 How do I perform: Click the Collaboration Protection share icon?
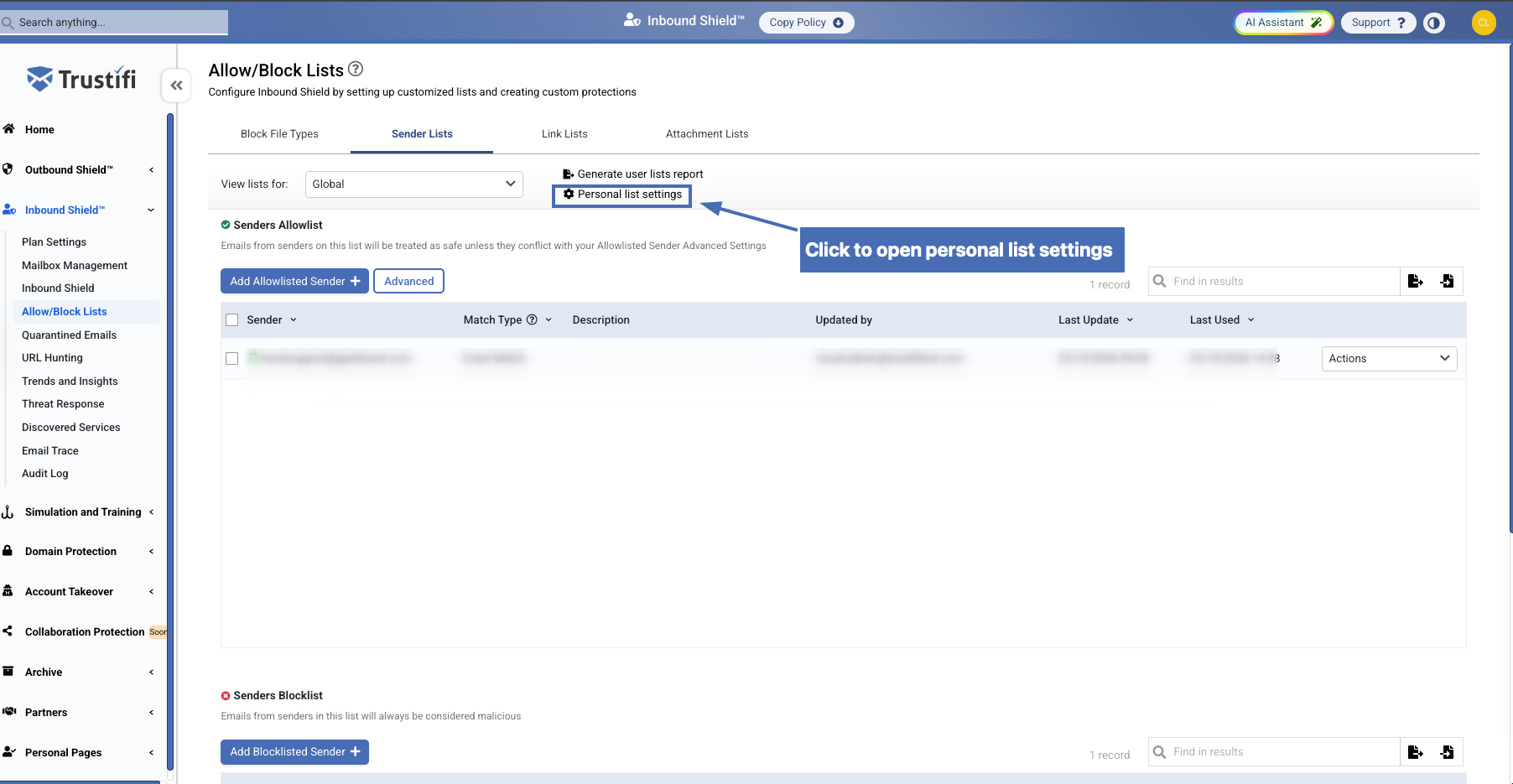point(8,631)
